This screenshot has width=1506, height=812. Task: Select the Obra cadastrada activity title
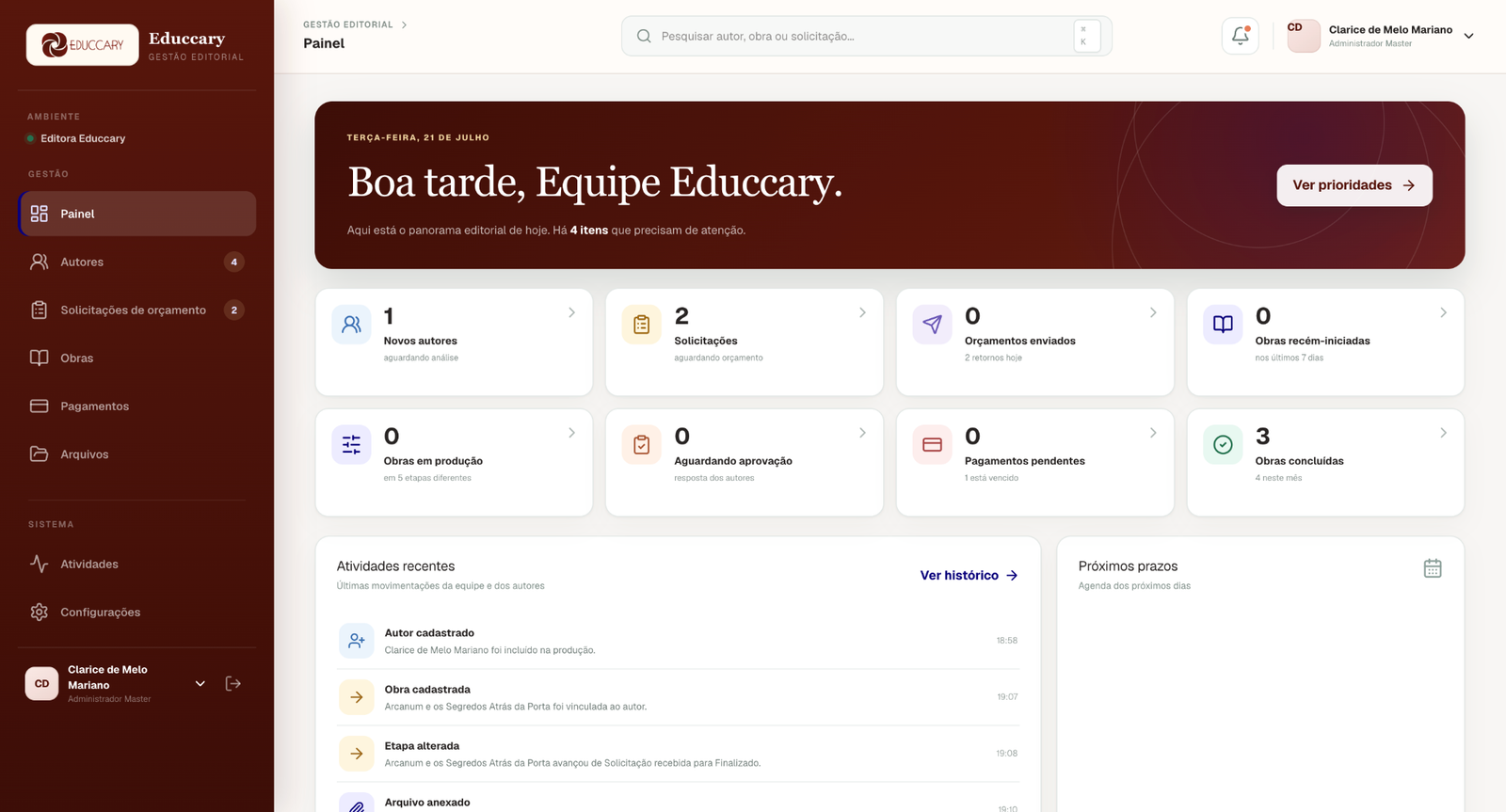click(x=427, y=690)
